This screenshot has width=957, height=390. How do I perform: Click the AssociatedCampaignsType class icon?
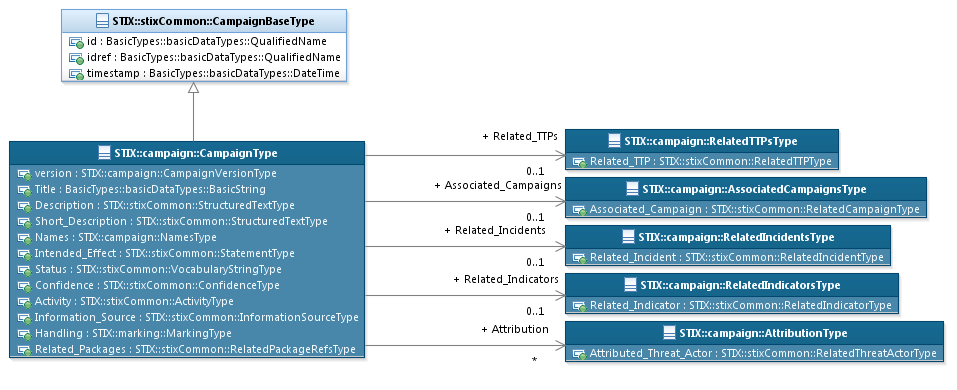632,189
